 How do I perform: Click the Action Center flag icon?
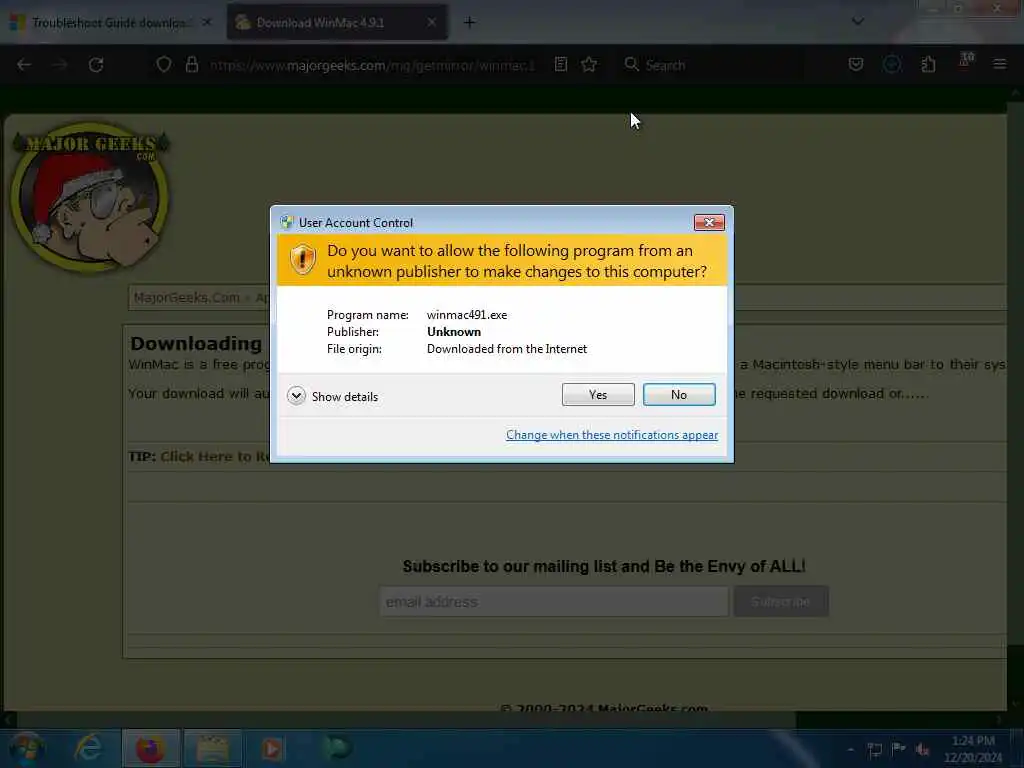coord(899,749)
